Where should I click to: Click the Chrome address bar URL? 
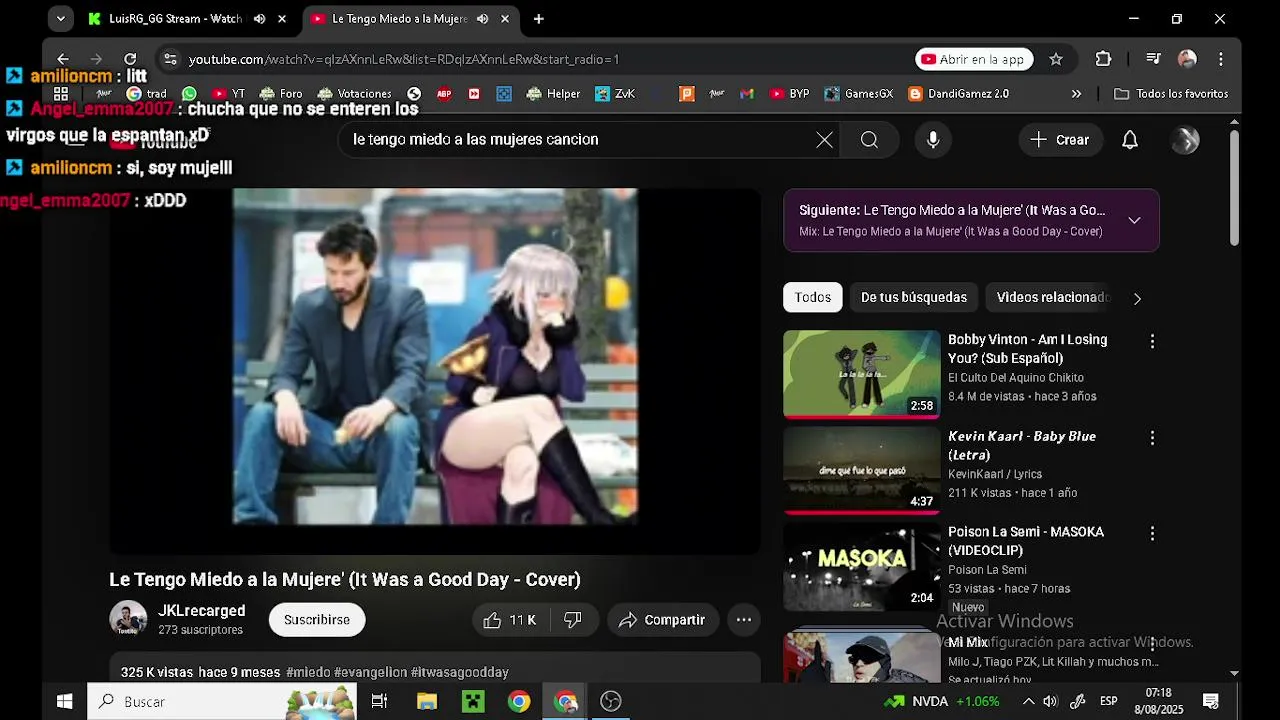pos(404,59)
